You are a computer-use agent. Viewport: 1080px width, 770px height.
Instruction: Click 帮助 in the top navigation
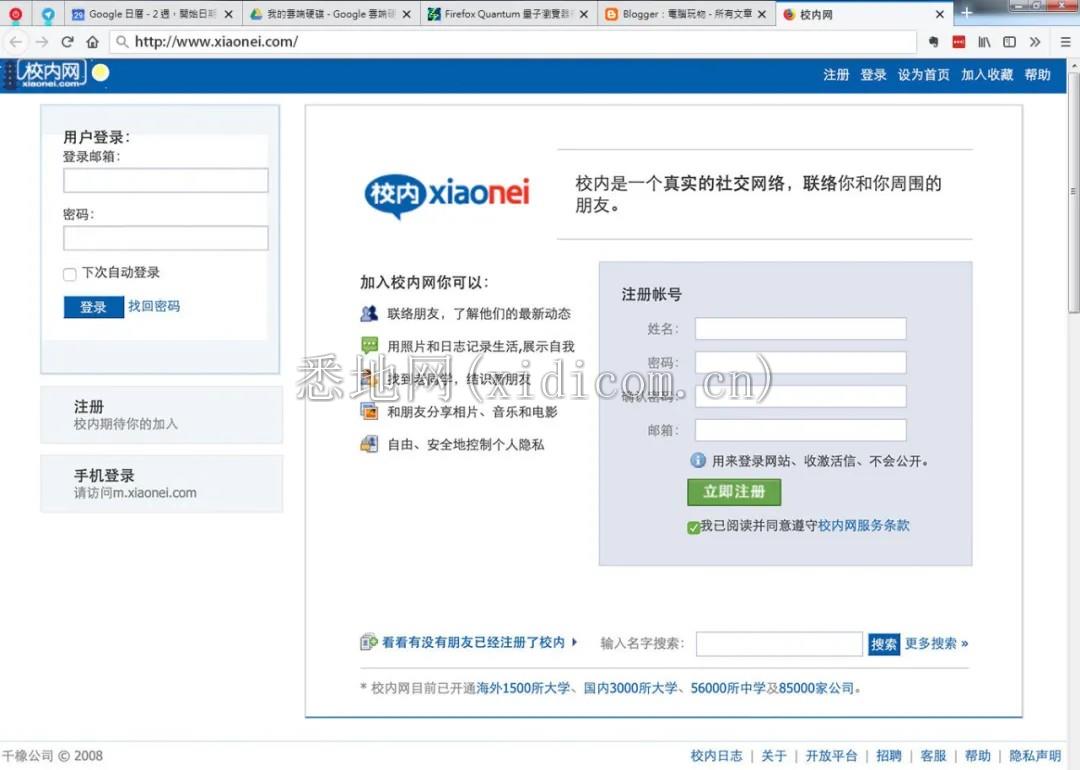click(1037, 74)
